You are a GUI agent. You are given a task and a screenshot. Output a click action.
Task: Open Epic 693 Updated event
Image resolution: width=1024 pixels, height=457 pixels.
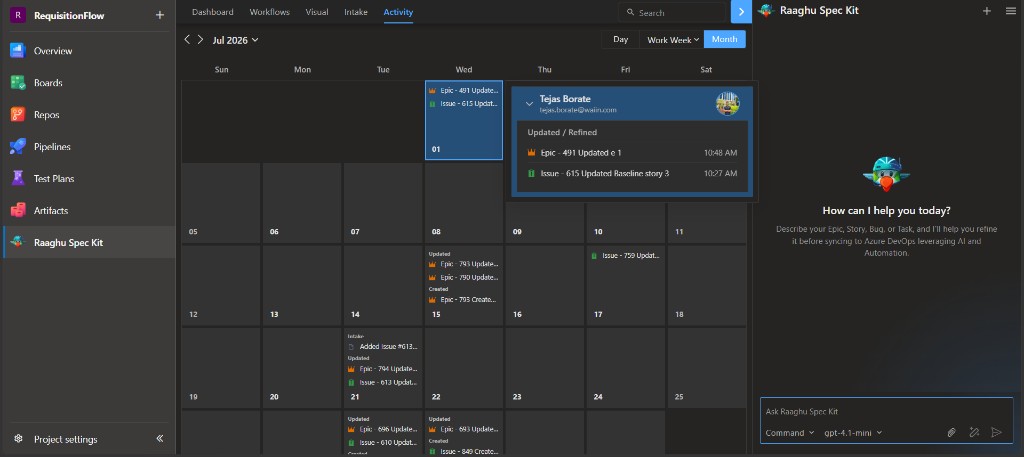[463, 430]
